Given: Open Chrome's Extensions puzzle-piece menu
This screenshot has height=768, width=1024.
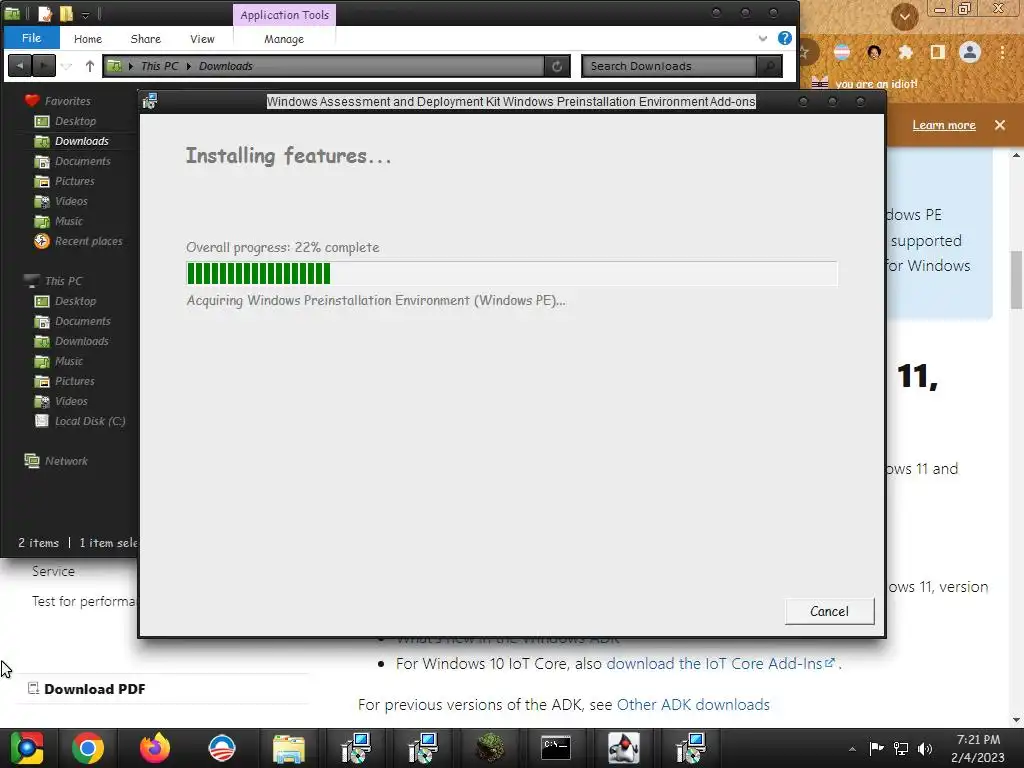Looking at the screenshot, I should [x=905, y=52].
